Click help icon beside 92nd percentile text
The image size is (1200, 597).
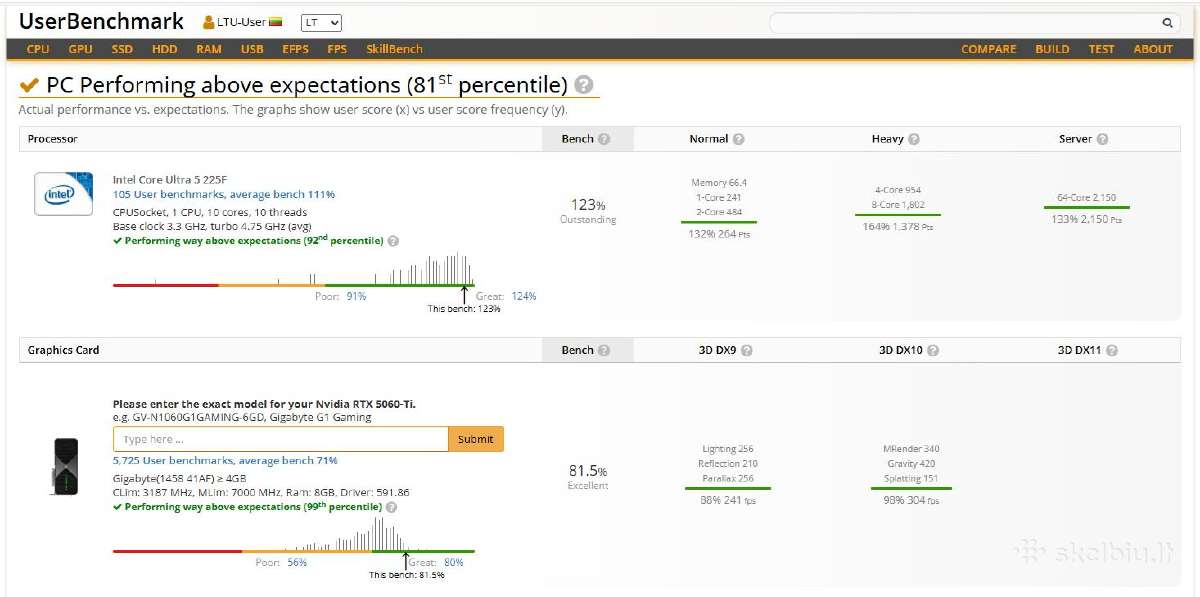[x=393, y=241]
